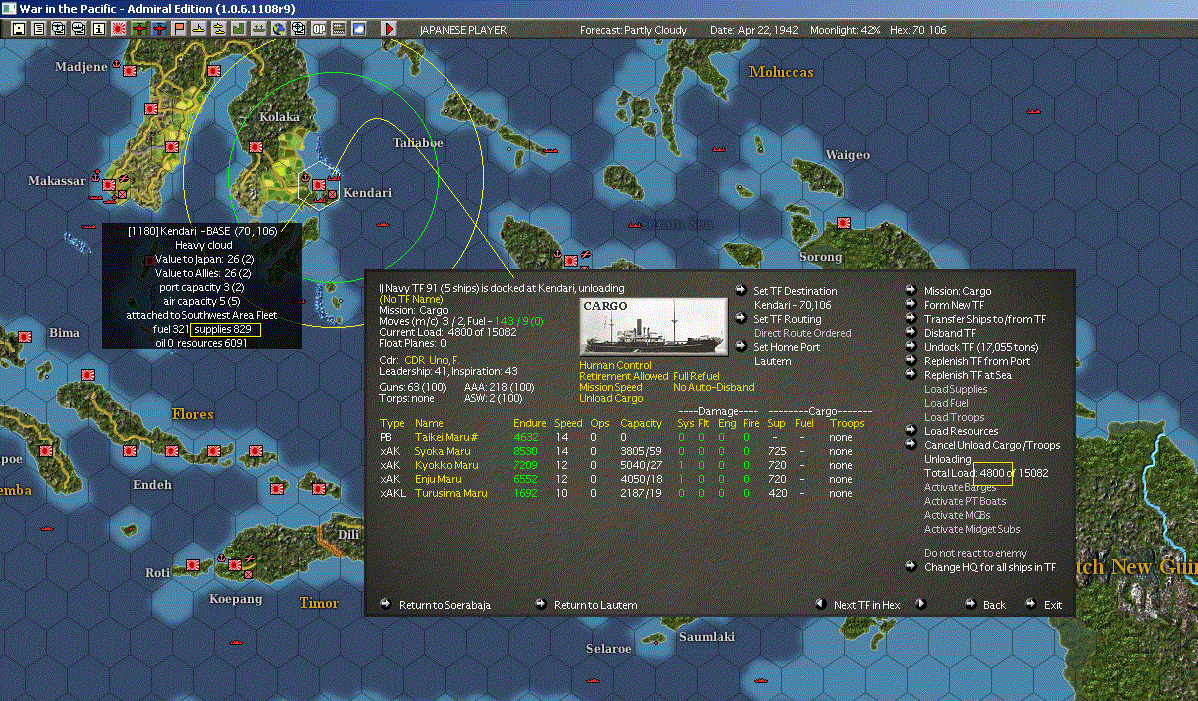This screenshot has height=701, width=1198.
Task: Open commander CDR Uno, F. link
Action: coord(431,360)
